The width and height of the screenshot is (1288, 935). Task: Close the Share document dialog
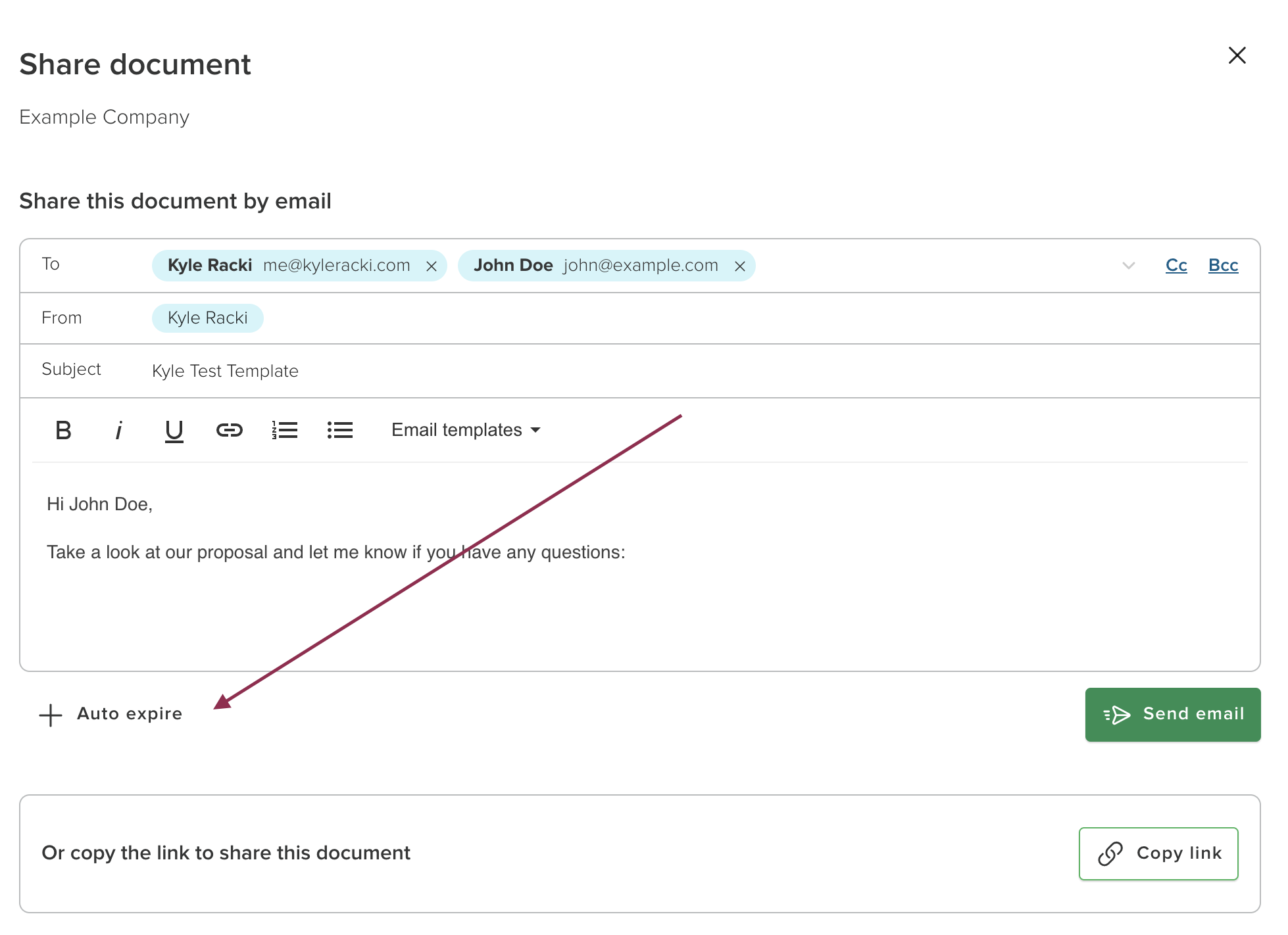click(x=1237, y=56)
